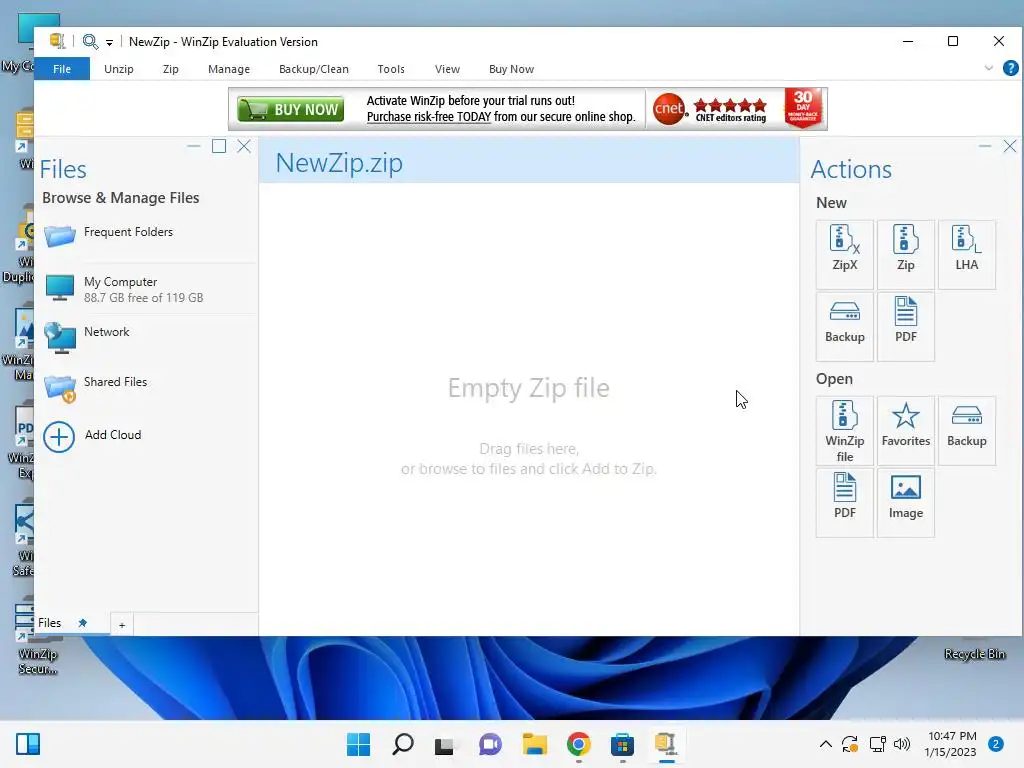Create a new PDF under New
The height and width of the screenshot is (768, 1024).
905,326
